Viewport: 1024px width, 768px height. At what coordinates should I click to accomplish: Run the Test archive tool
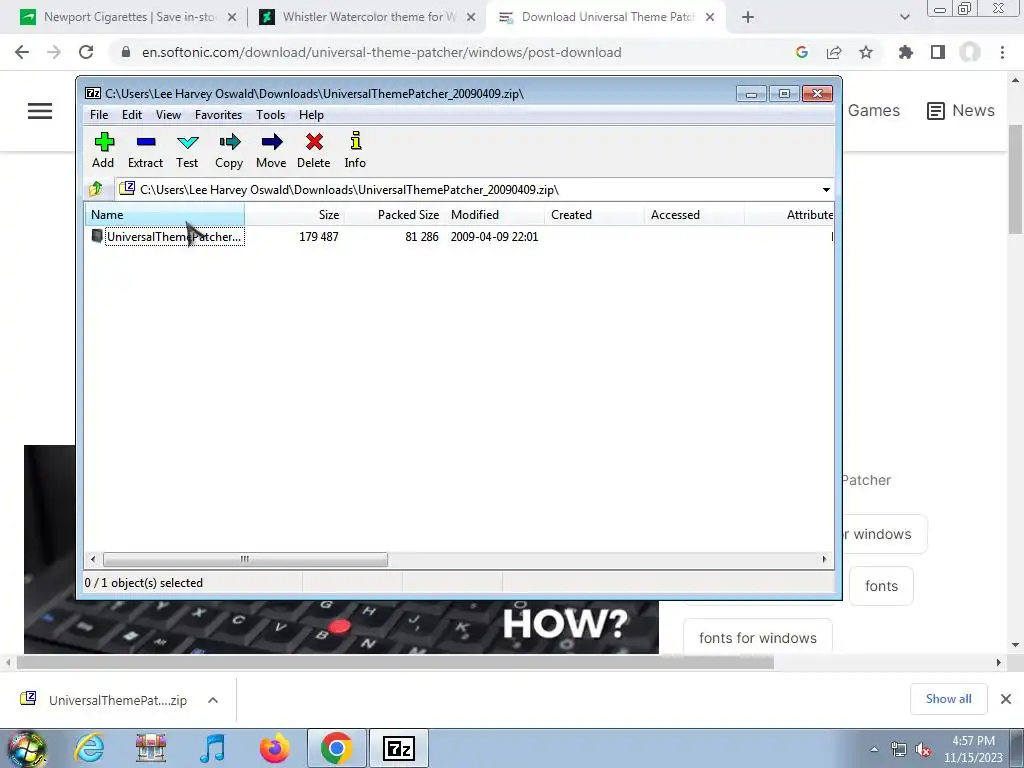(x=187, y=142)
